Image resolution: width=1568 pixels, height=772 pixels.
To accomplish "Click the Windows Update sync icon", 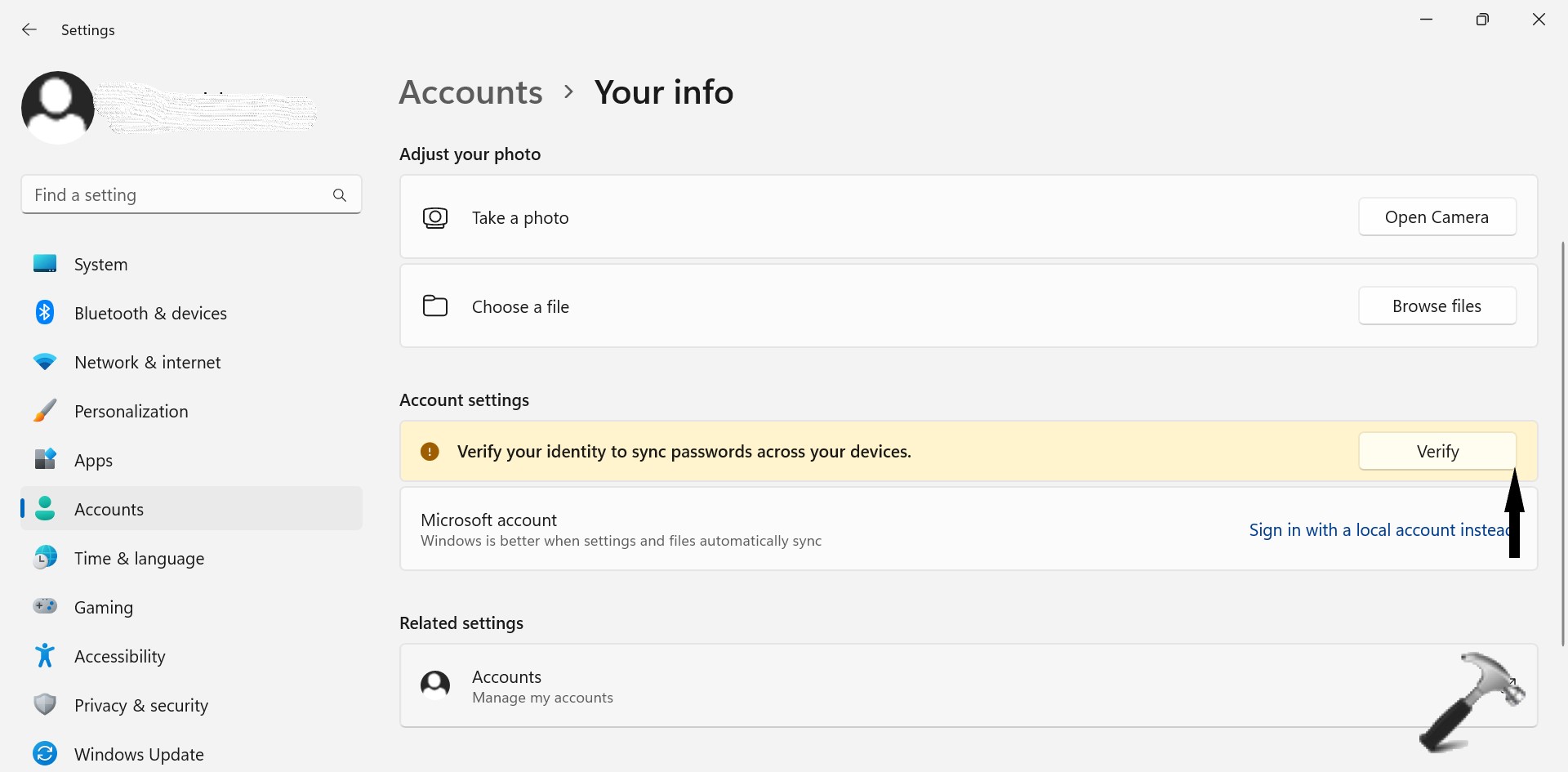I will click(45, 753).
